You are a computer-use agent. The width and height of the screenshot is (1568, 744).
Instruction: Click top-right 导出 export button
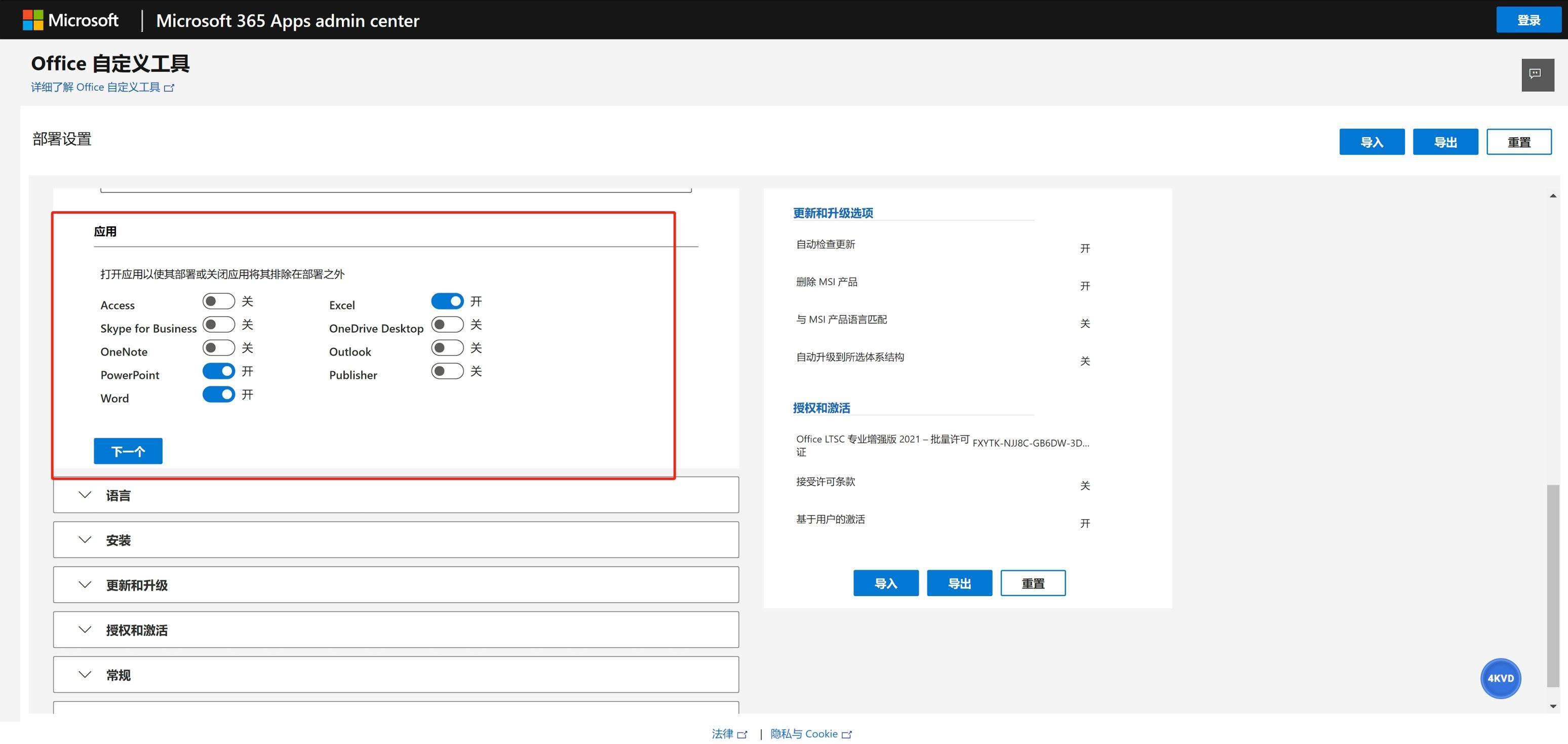pos(1445,142)
